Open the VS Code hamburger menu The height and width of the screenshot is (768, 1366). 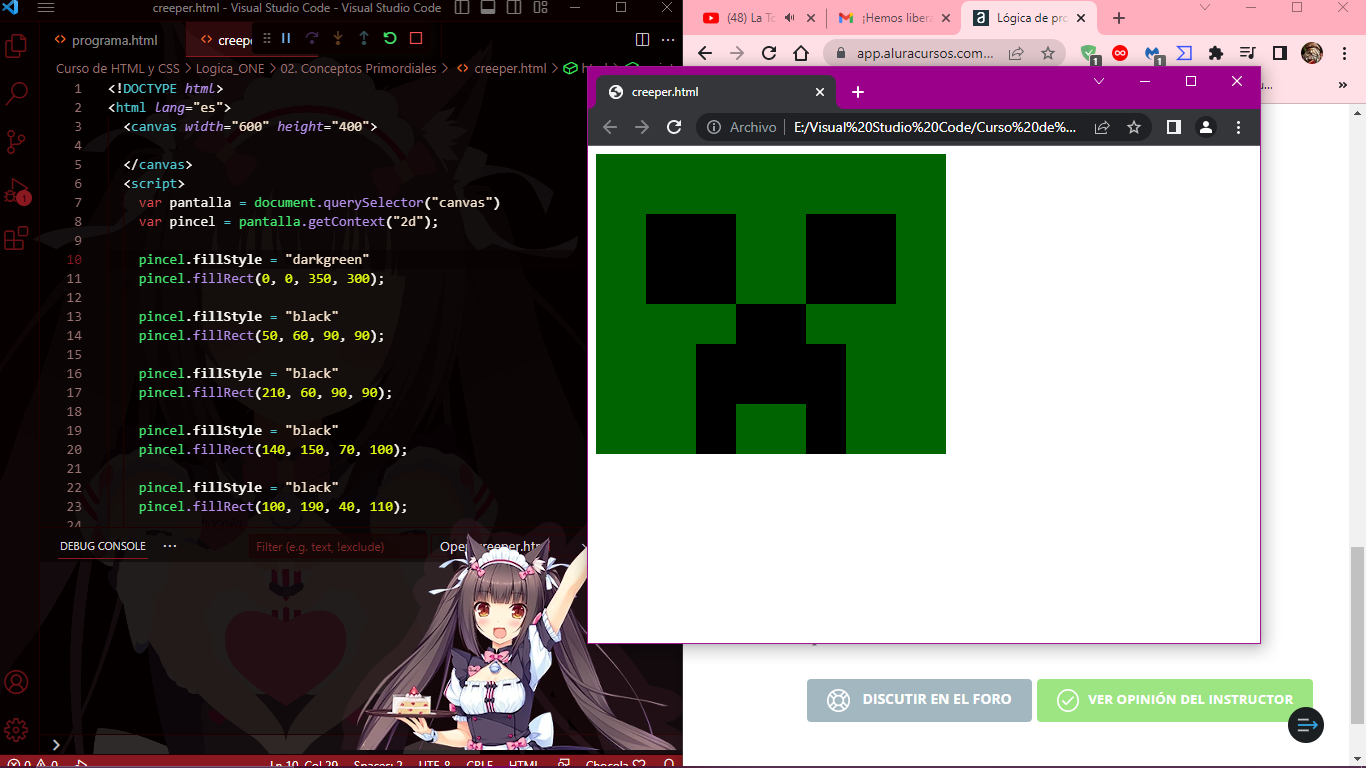click(x=45, y=8)
